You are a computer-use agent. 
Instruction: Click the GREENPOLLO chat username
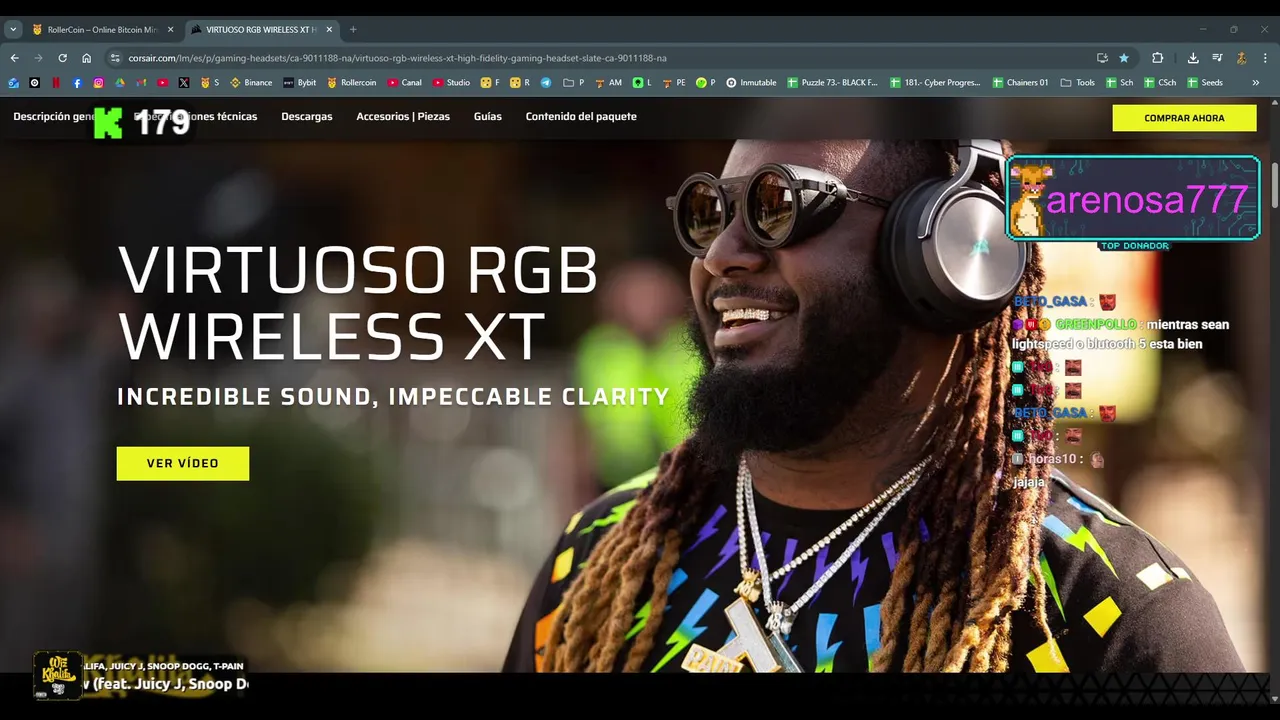coord(1096,324)
